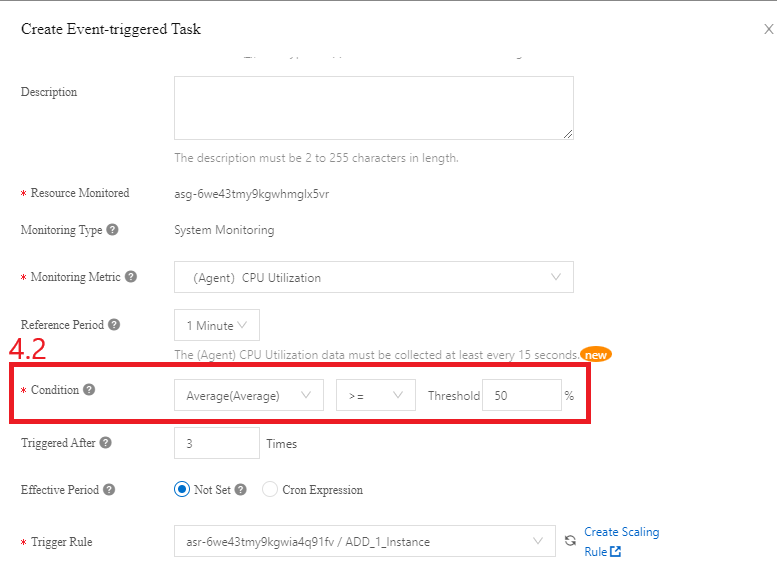Click Effective Period label help icon

pos(109,490)
